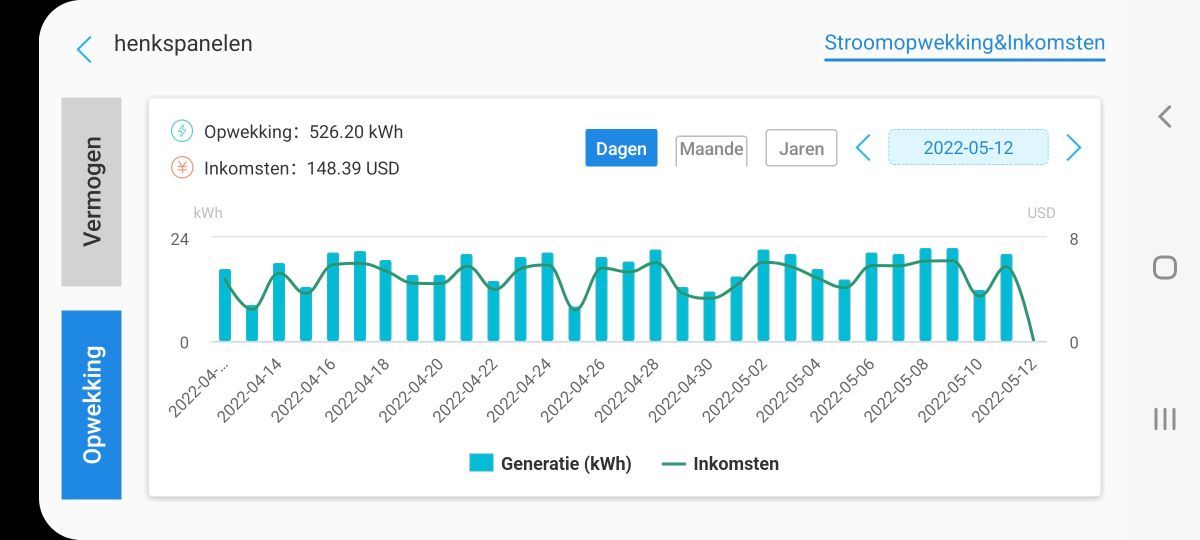Tap the henkspanelen plant title
Viewport: 1200px width, 540px height.
coord(183,43)
